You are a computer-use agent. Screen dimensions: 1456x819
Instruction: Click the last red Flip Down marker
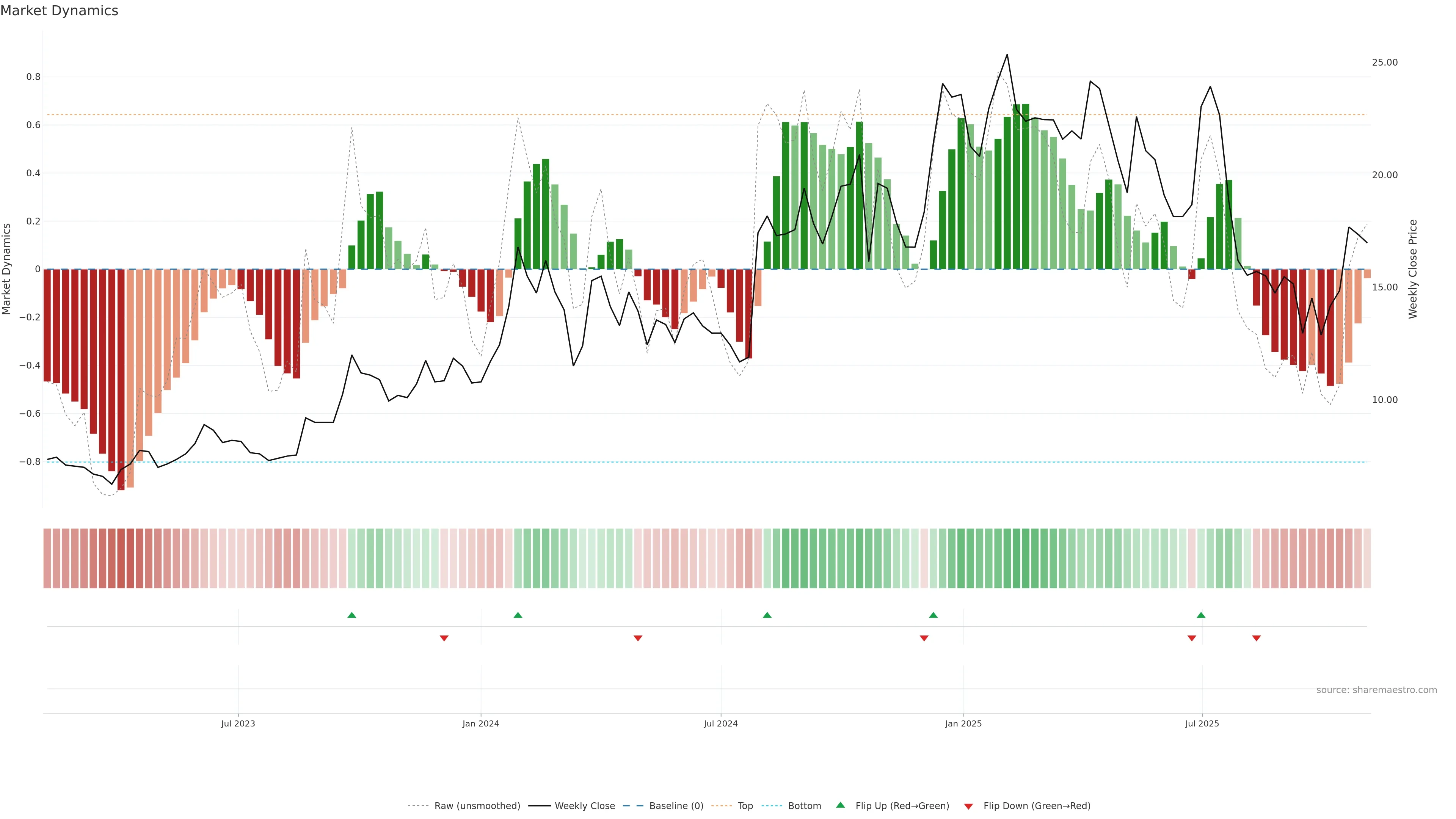pos(1257,638)
